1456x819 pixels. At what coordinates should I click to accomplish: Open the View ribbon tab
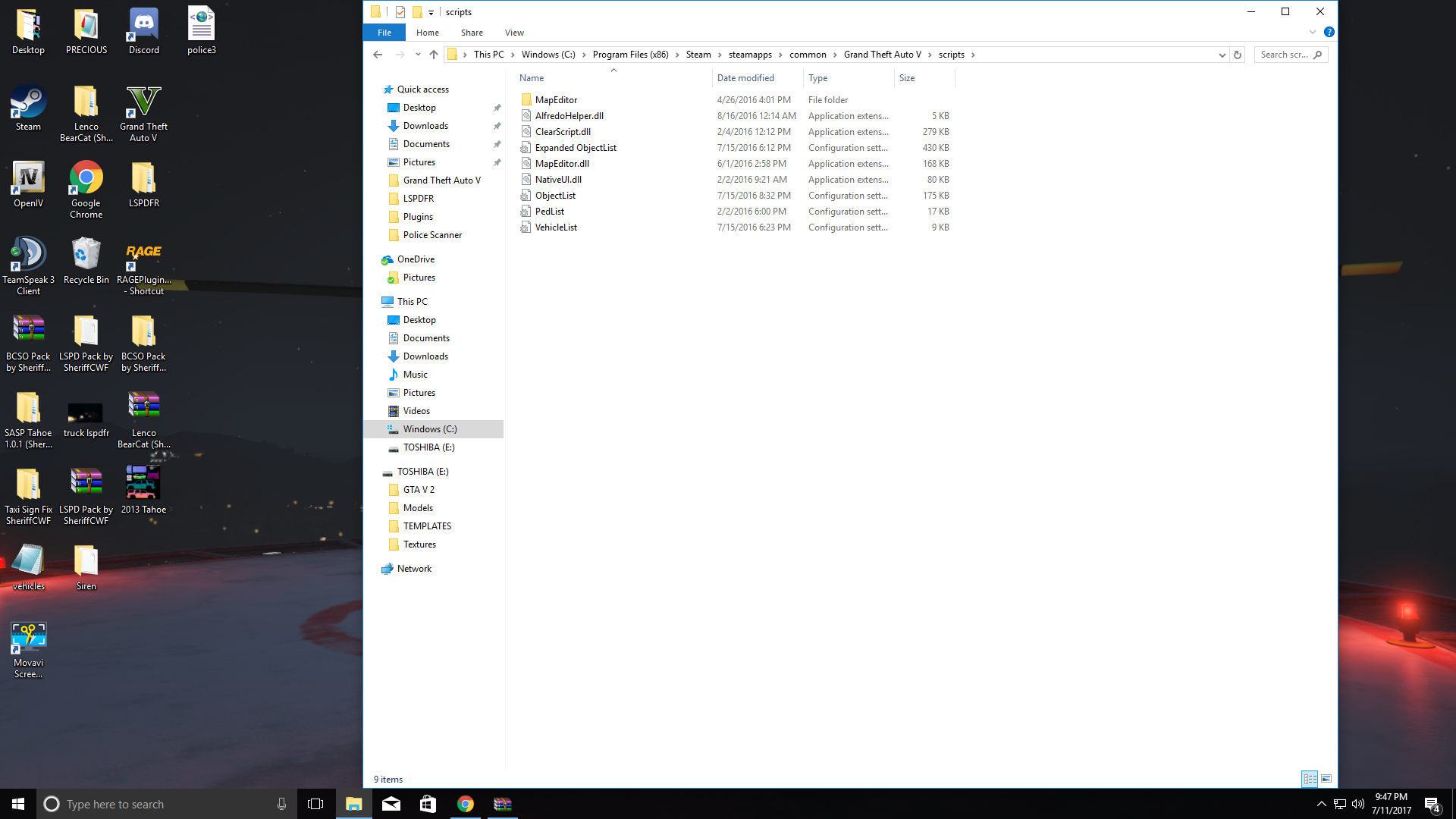(x=514, y=33)
